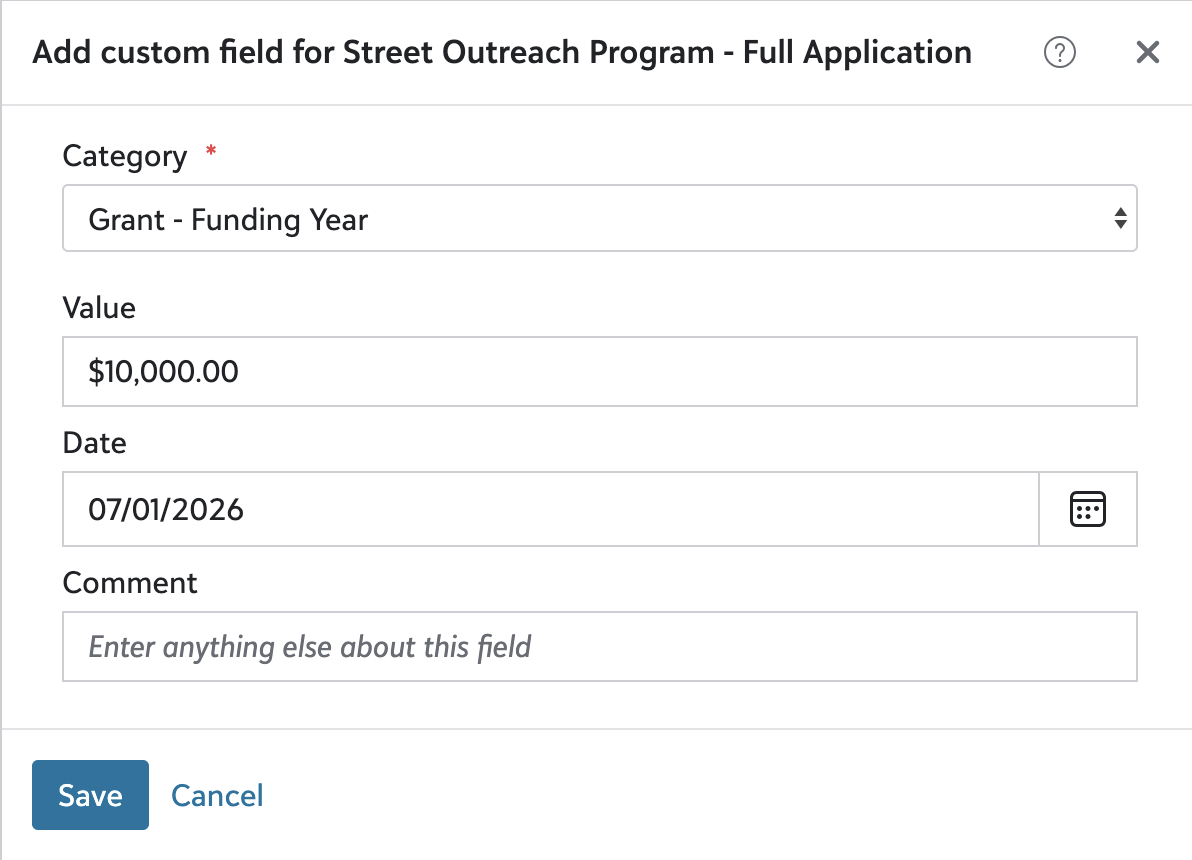Focus the Value input field

coord(600,371)
